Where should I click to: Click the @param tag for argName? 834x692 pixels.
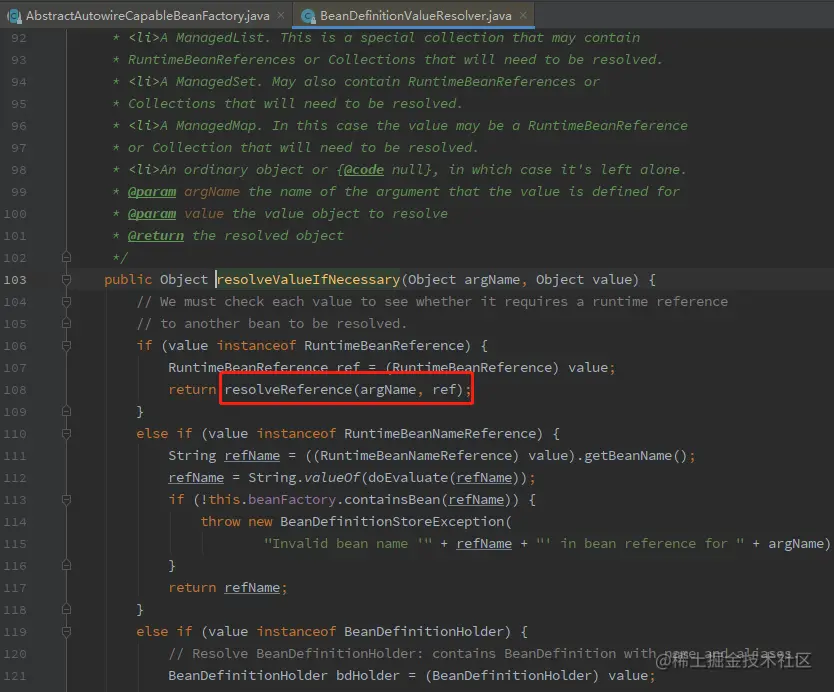click(x=152, y=191)
